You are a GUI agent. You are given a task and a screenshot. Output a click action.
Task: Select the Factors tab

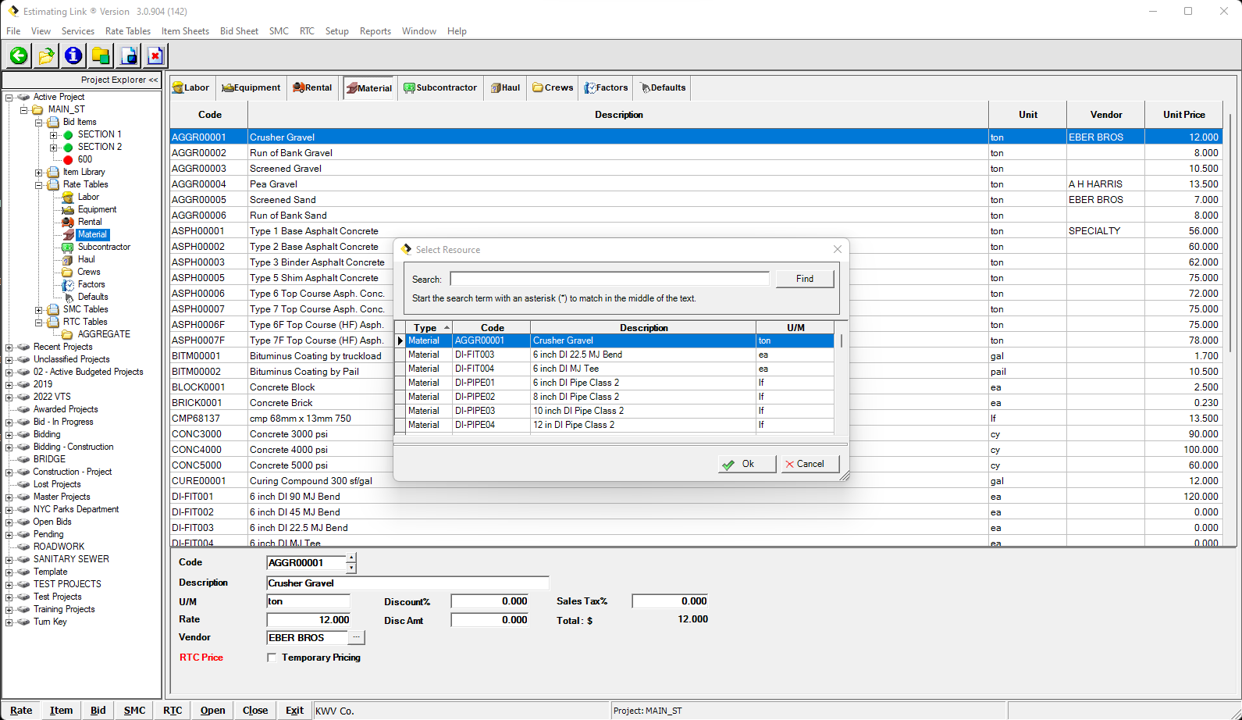click(x=605, y=87)
